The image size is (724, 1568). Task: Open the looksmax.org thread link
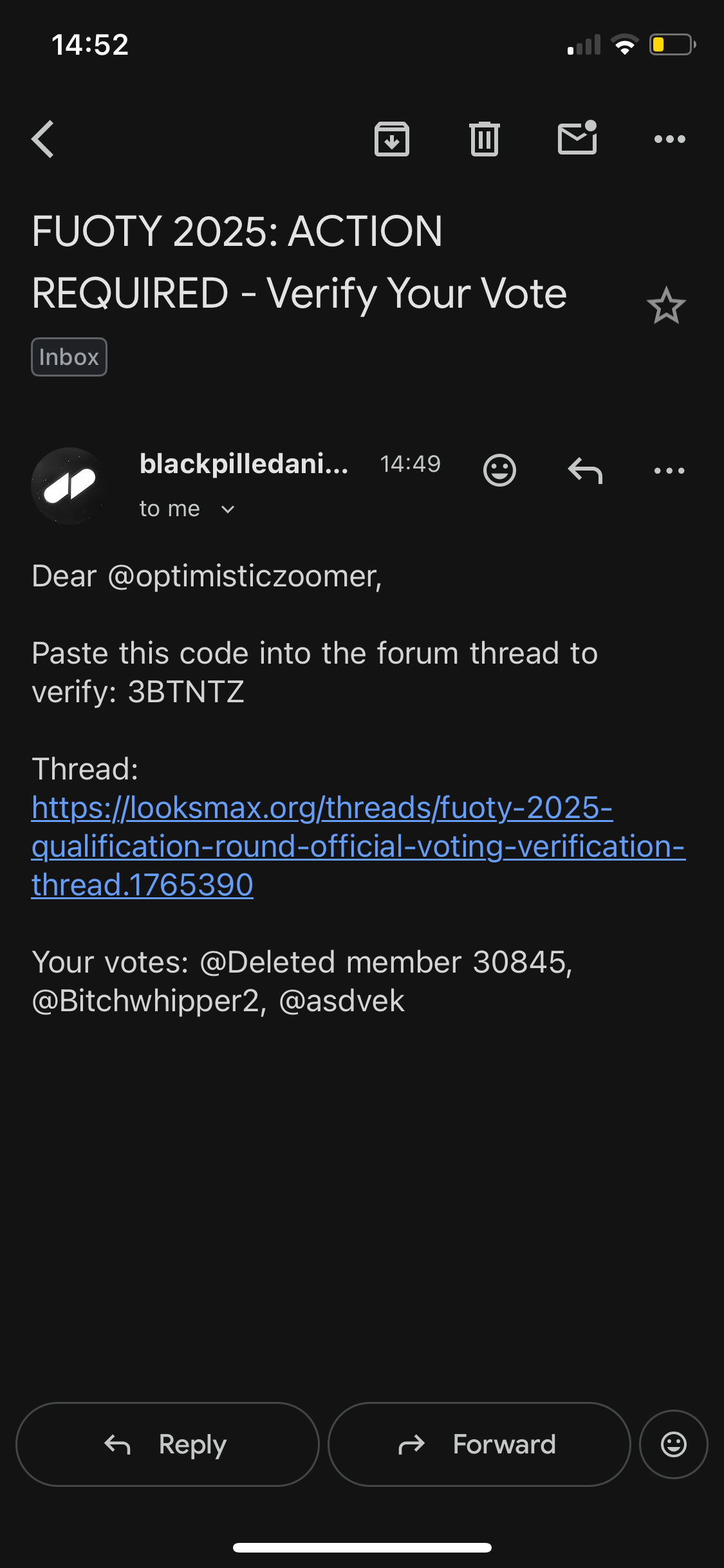click(x=322, y=846)
